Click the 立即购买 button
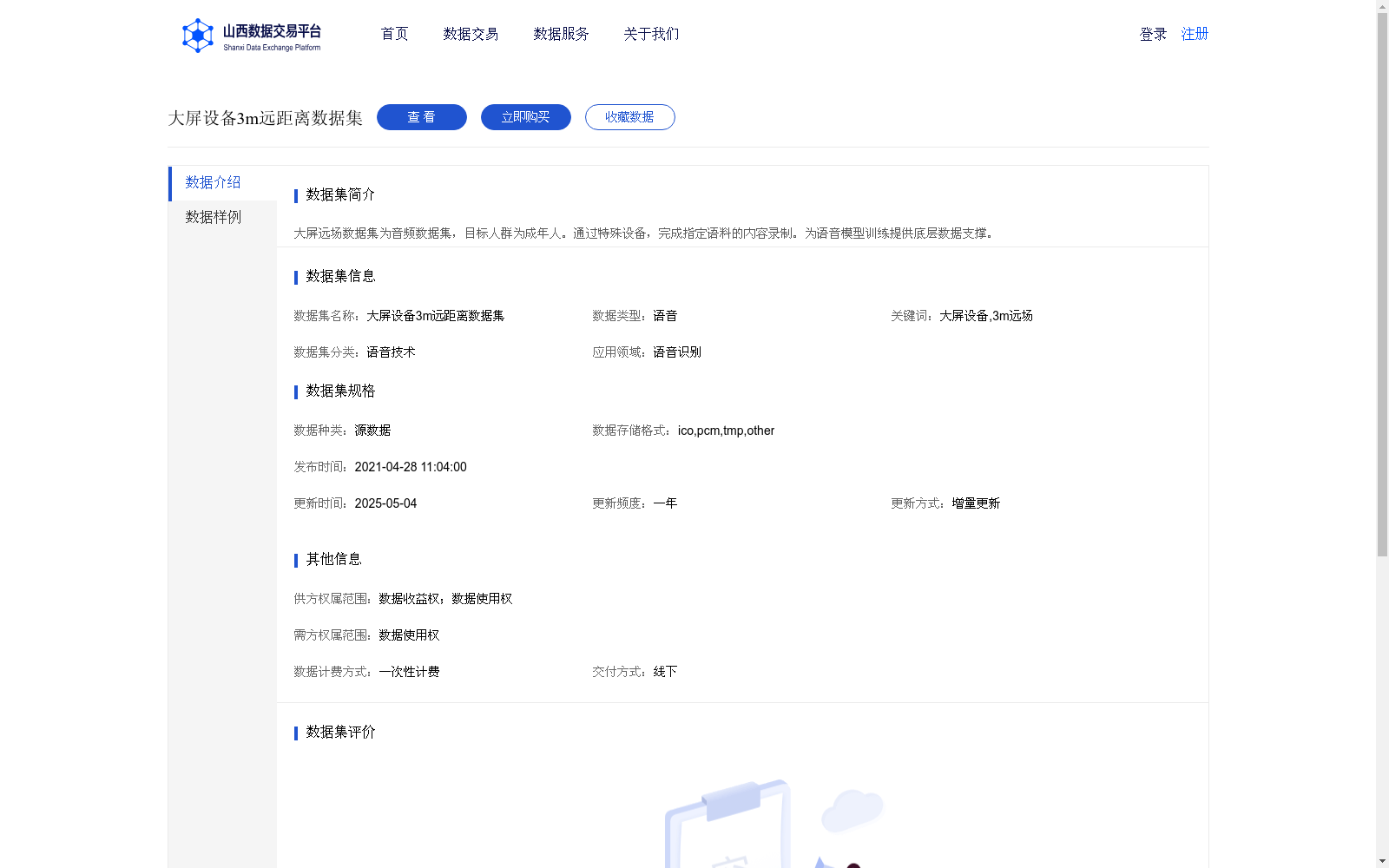This screenshot has height=868, width=1389. (x=526, y=117)
